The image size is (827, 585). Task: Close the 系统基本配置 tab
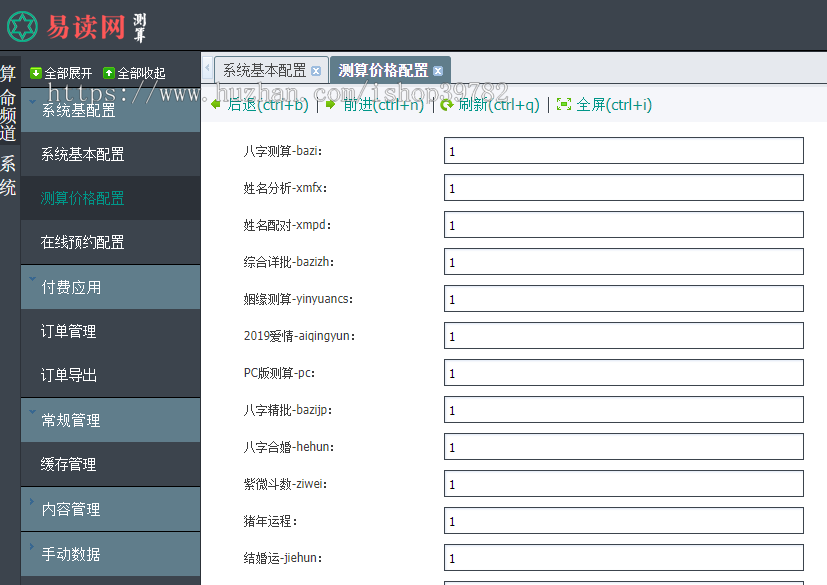point(316,71)
